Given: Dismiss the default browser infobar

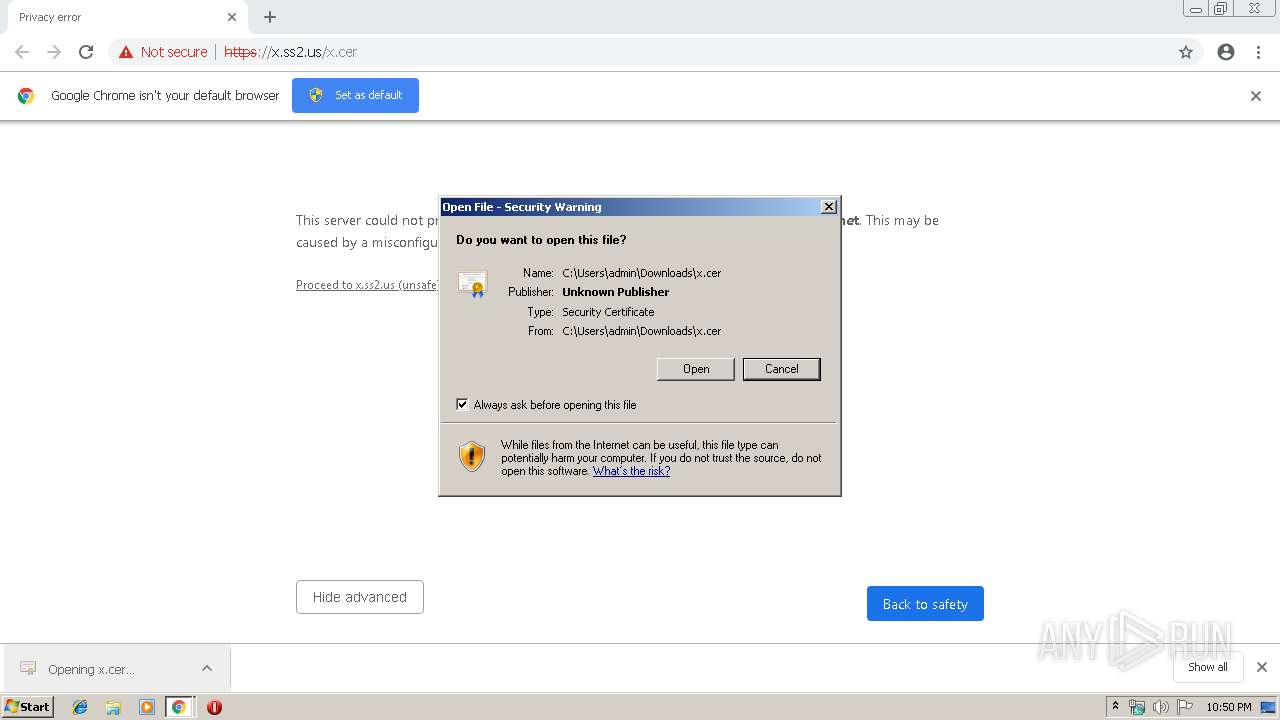Looking at the screenshot, I should click(x=1256, y=96).
